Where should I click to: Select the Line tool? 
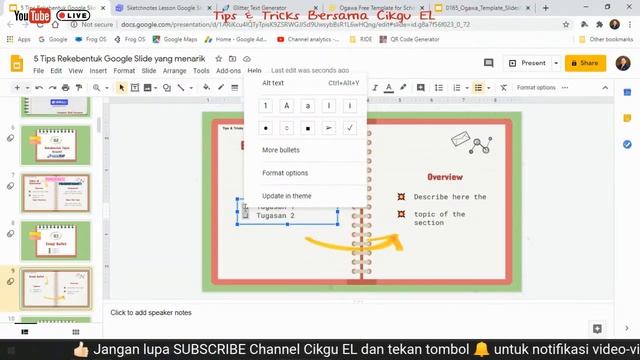[x=181, y=88]
